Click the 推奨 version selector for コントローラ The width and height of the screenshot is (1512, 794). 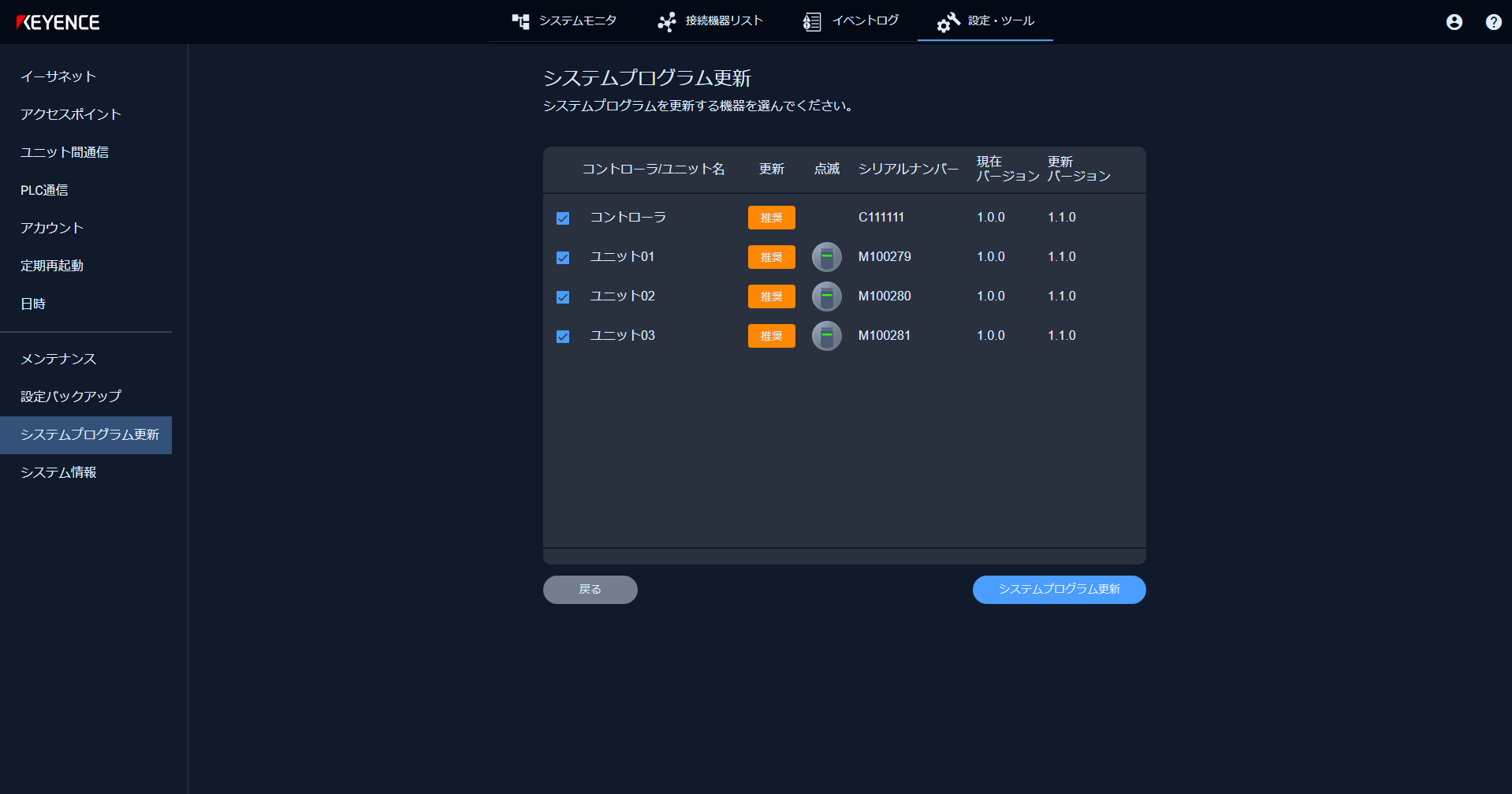tap(771, 217)
